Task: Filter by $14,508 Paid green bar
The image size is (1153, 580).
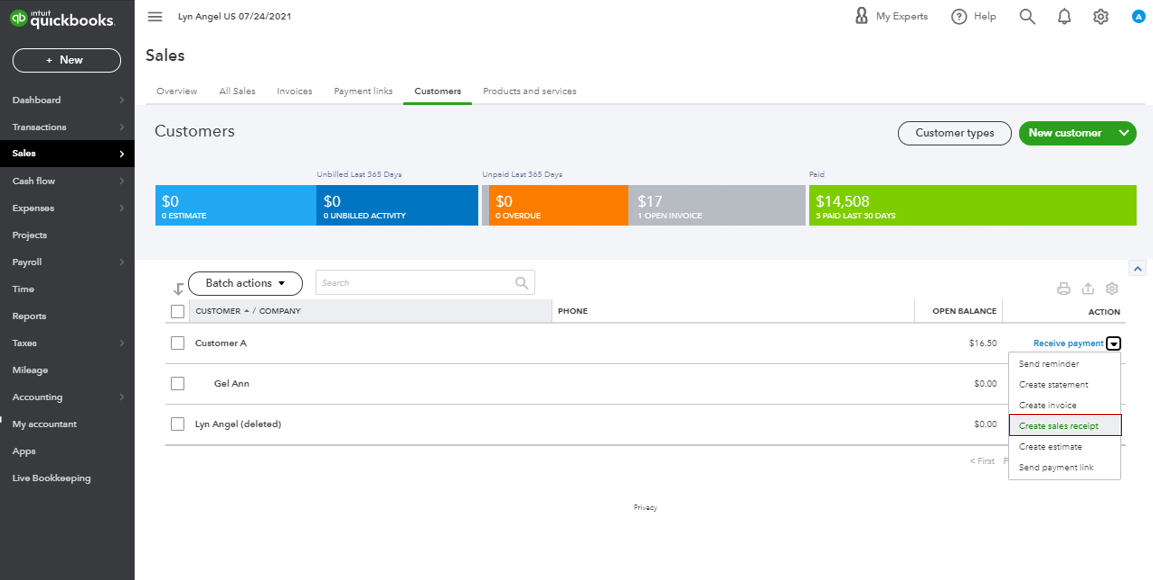Action: (972, 205)
